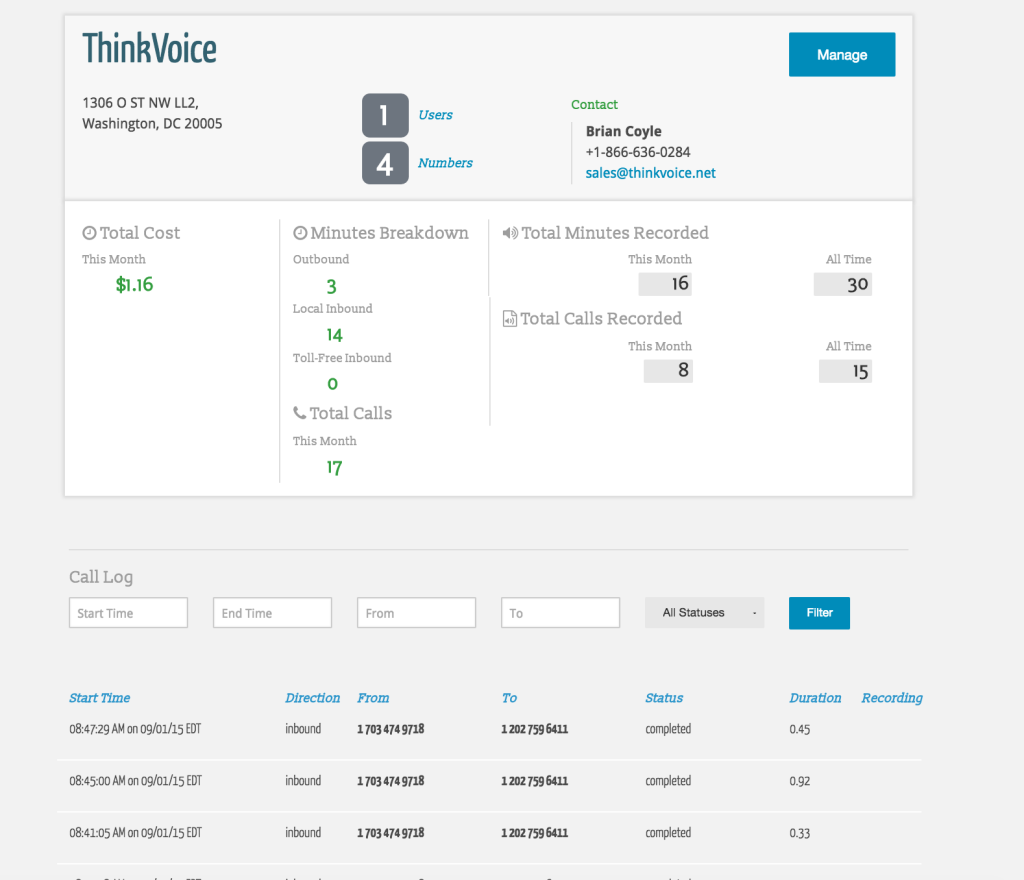Select the $1.16 total cost value
The height and width of the screenshot is (880, 1024).
[135, 285]
